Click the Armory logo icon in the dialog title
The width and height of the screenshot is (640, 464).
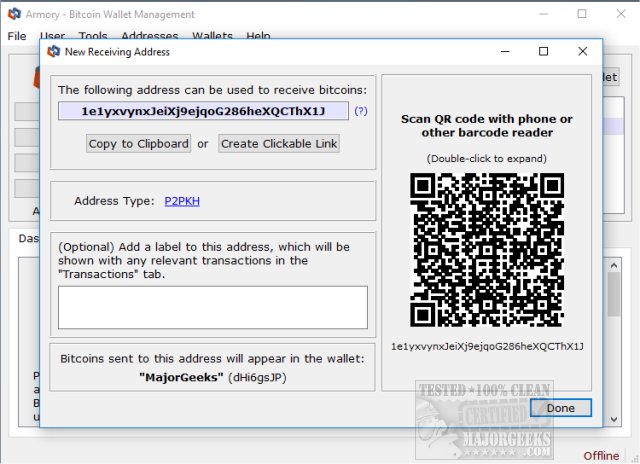54,51
